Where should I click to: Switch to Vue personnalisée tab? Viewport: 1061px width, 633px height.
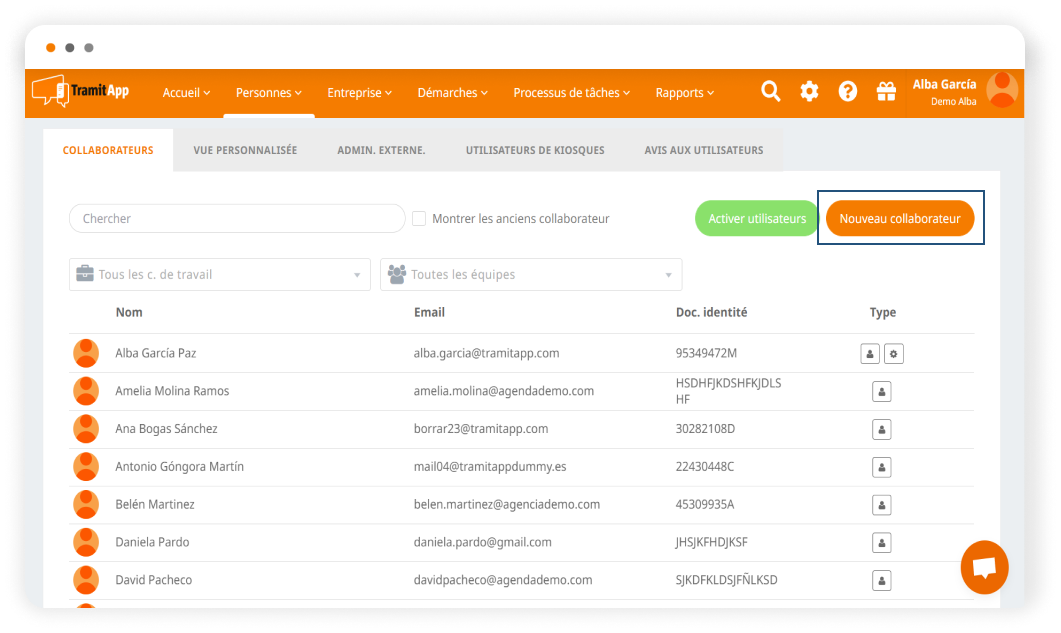click(245, 150)
